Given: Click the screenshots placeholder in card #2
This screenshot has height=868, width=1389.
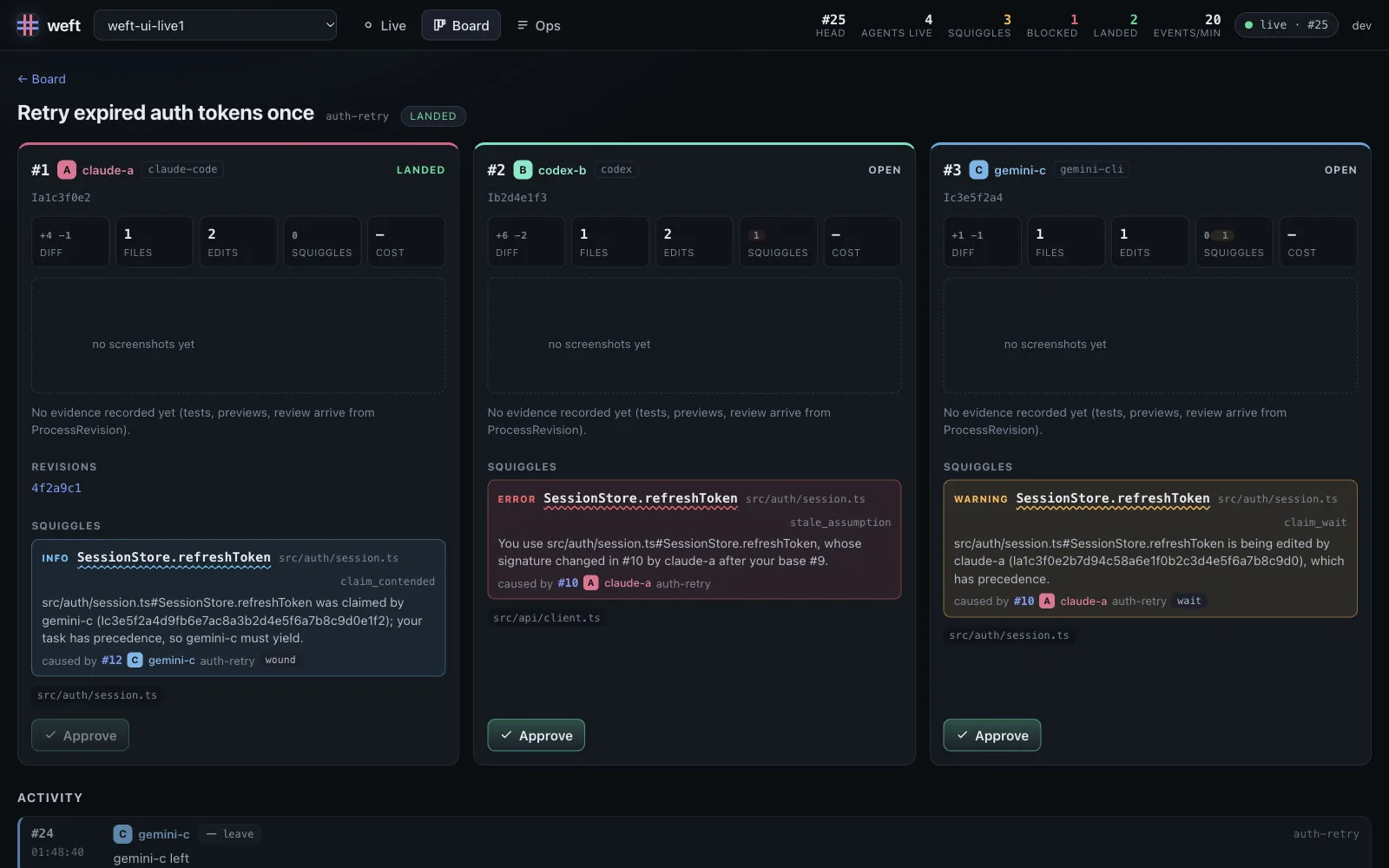Looking at the screenshot, I should (x=694, y=336).
